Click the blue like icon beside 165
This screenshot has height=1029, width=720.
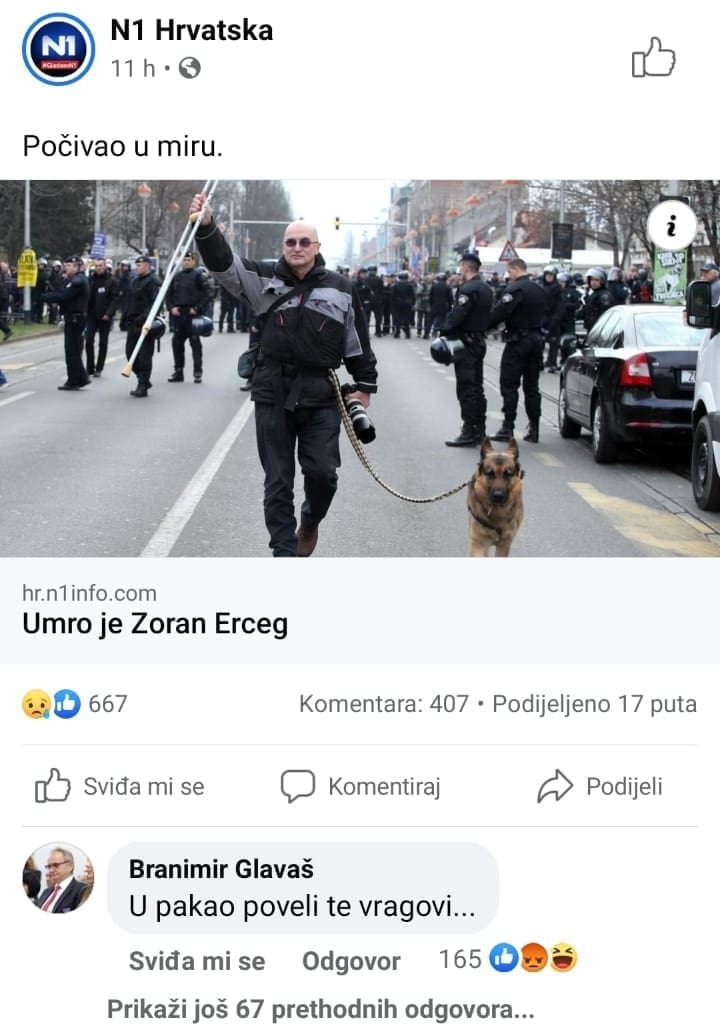click(504, 959)
